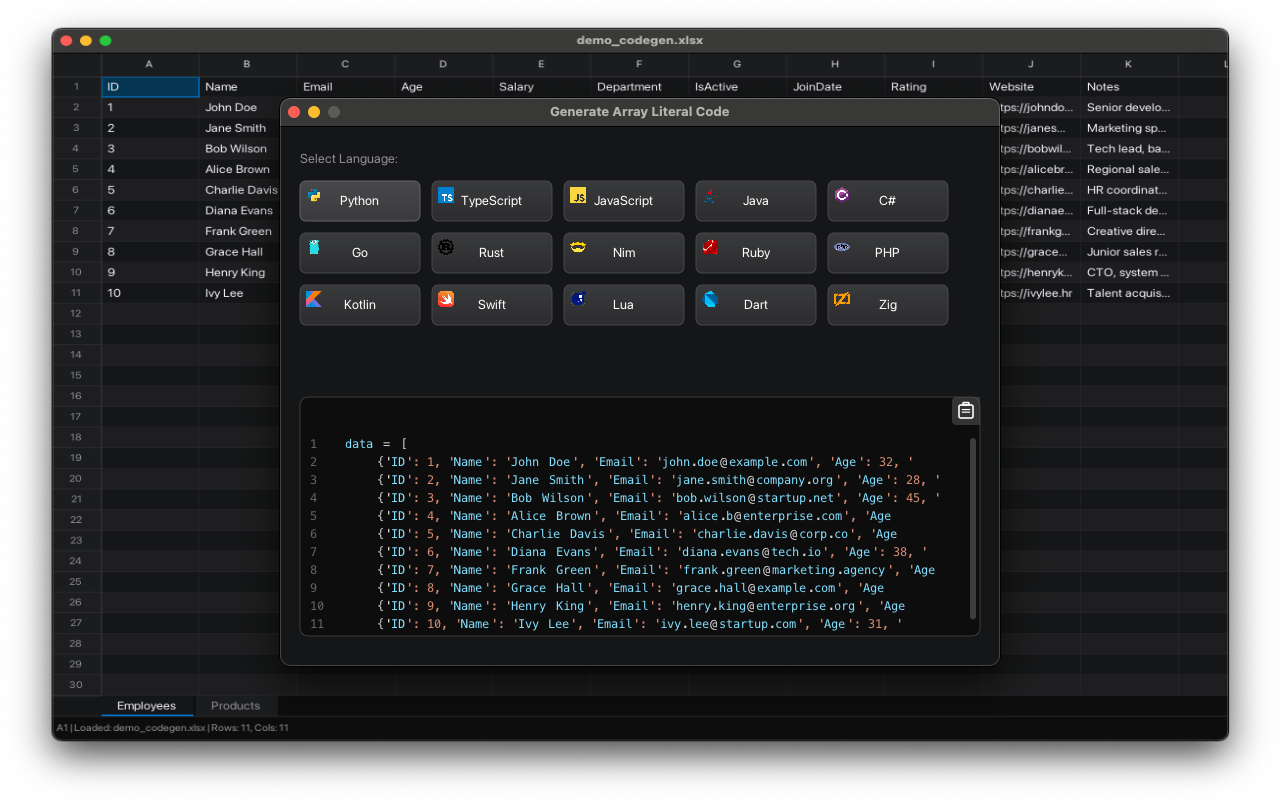Click the 'Alice Brown' cell
This screenshot has width=1280, height=800.
pos(240,169)
